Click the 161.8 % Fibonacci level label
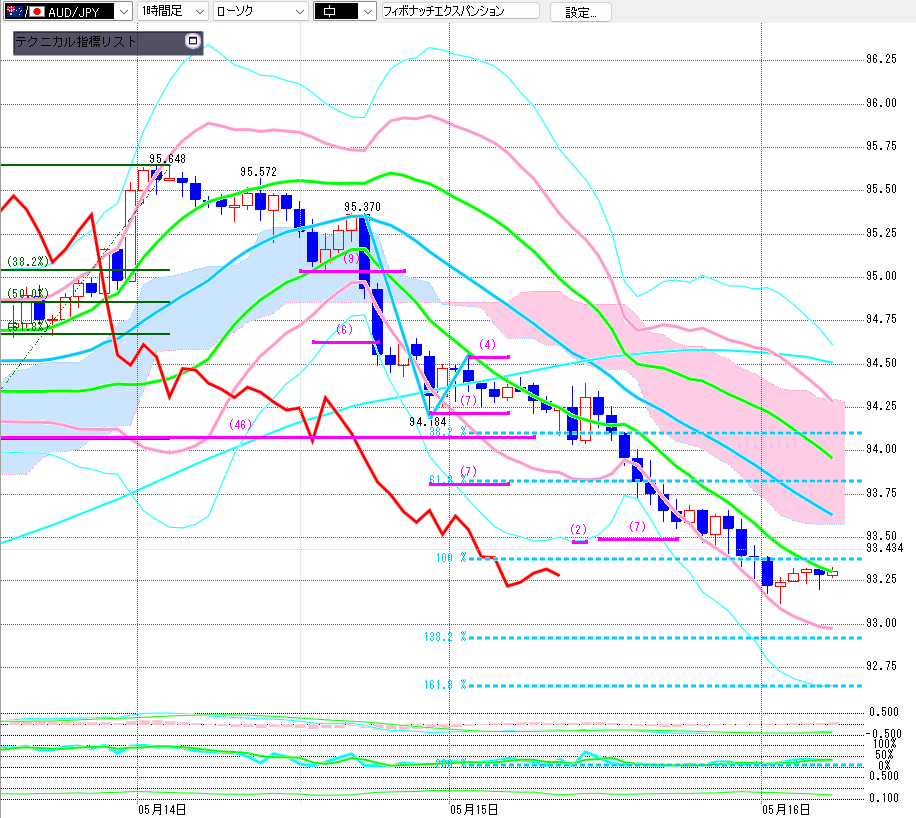This screenshot has width=916, height=818. click(445, 685)
